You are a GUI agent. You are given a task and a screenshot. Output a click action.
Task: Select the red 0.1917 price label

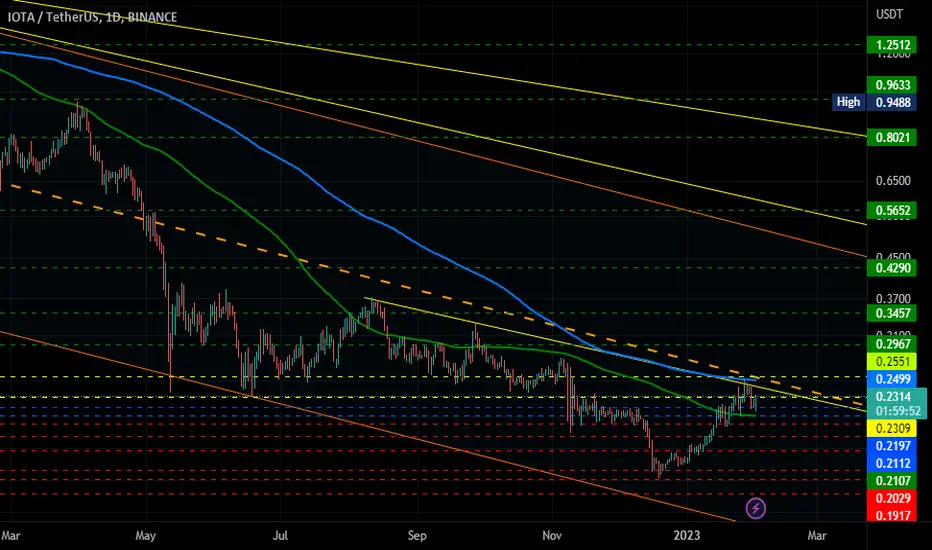tap(892, 515)
